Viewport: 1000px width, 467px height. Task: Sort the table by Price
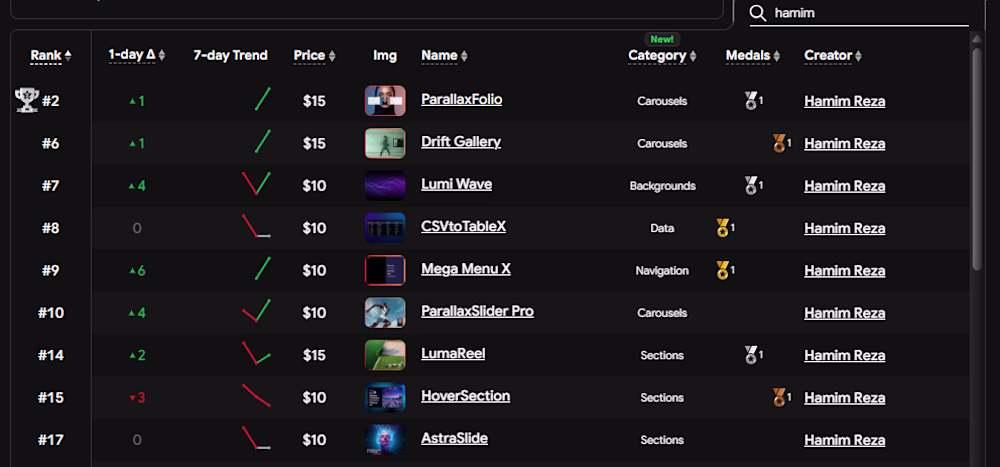(309, 56)
